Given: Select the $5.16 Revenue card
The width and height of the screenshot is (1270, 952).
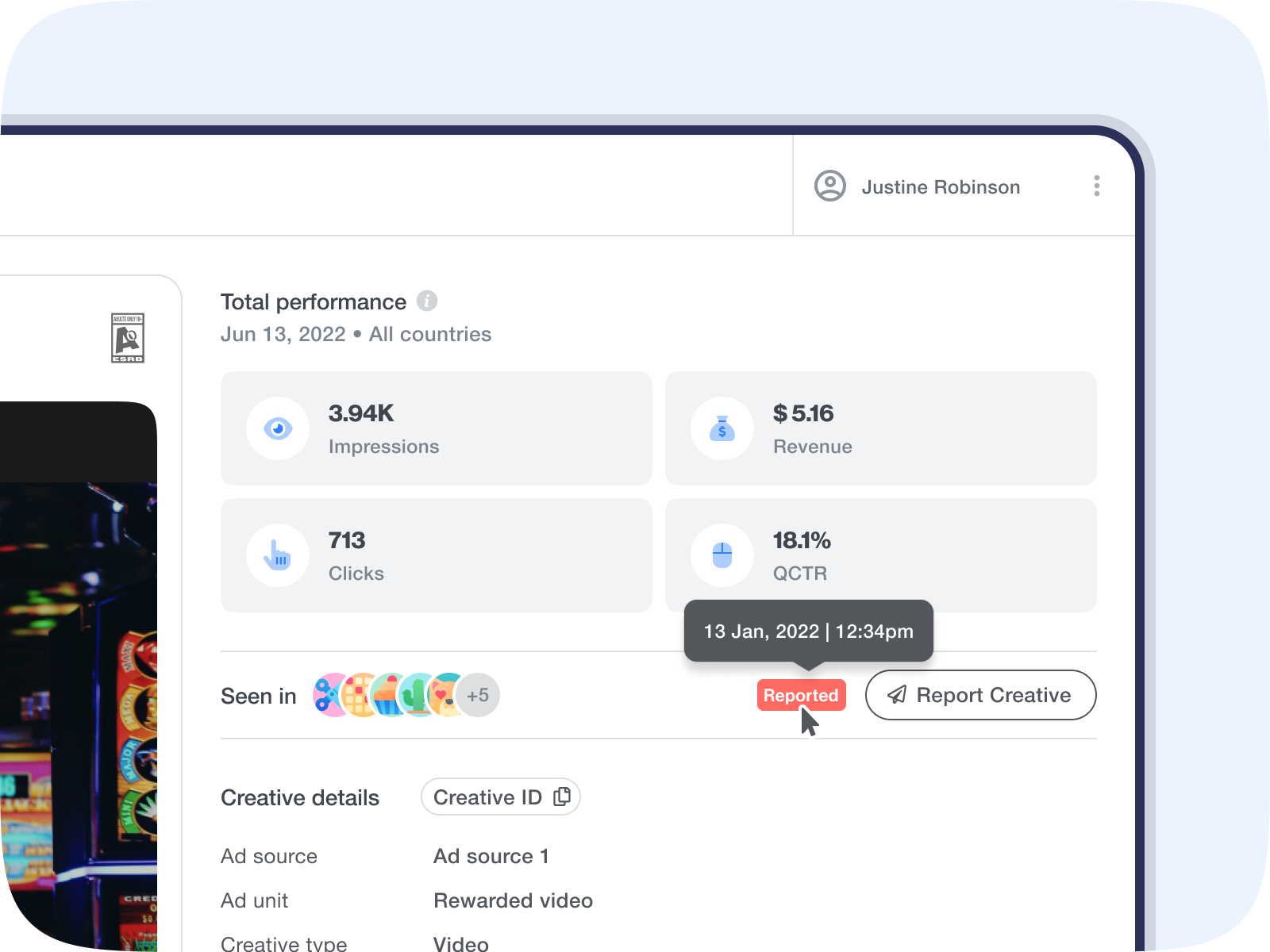Looking at the screenshot, I should tap(881, 428).
